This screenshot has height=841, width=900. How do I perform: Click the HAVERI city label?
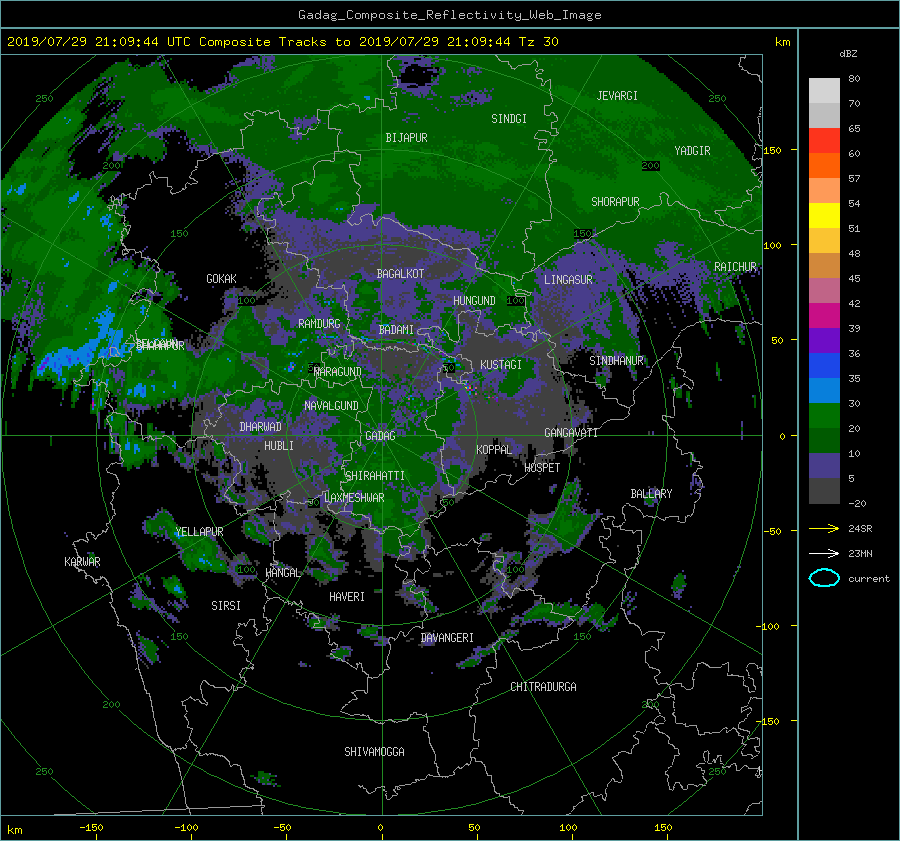347,597
